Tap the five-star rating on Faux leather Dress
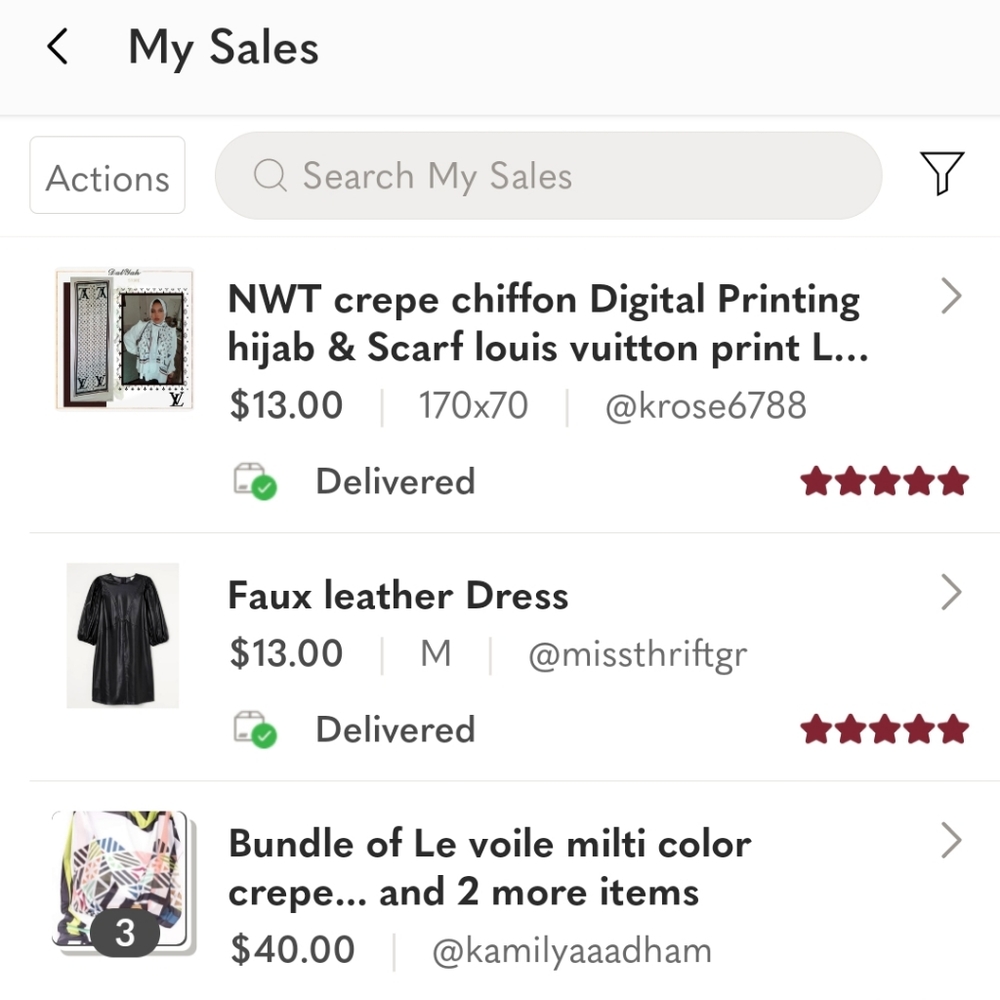The height and width of the screenshot is (1000, 1000). tap(884, 729)
